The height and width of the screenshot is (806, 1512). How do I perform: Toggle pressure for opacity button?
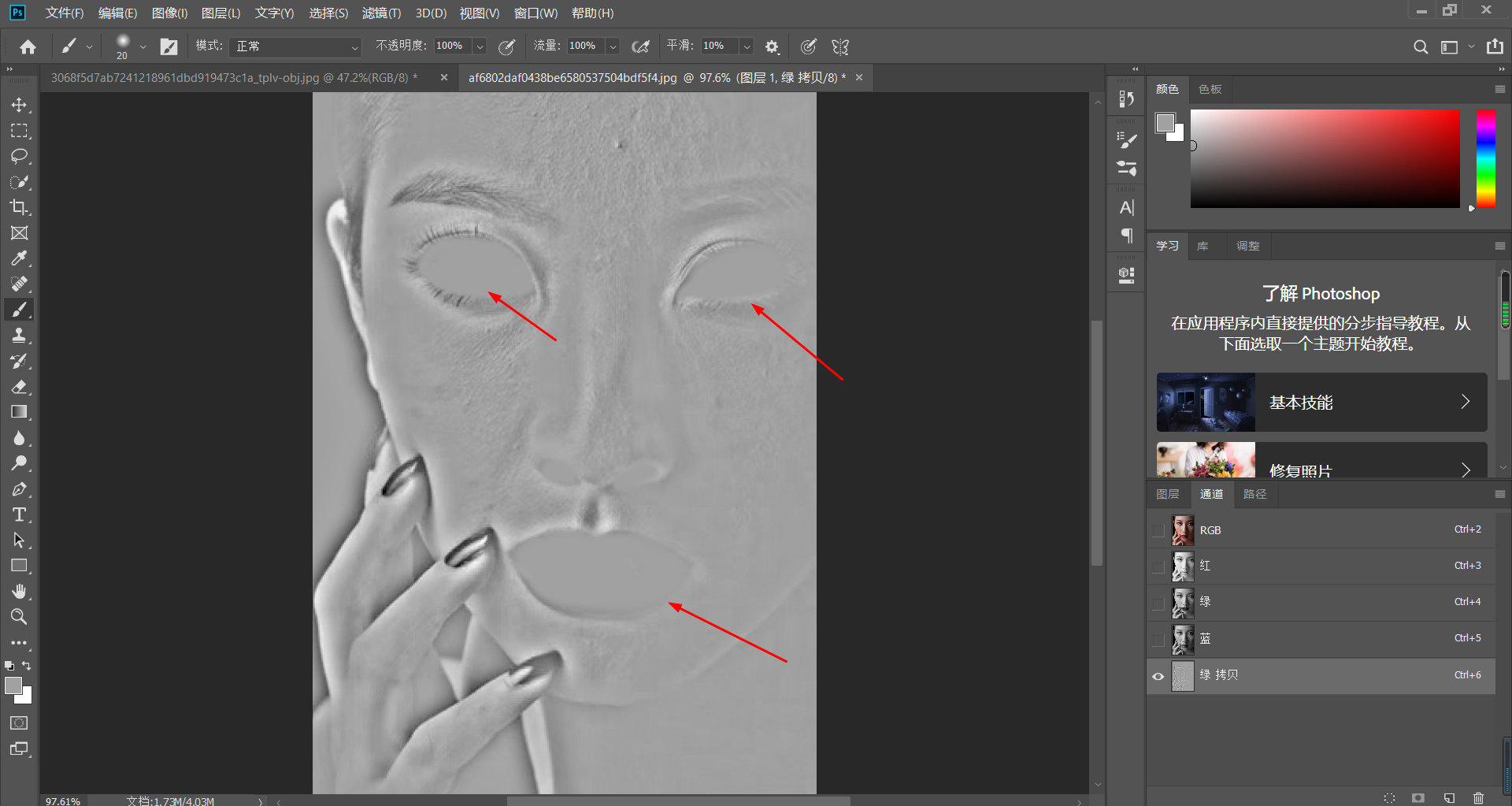(x=507, y=46)
